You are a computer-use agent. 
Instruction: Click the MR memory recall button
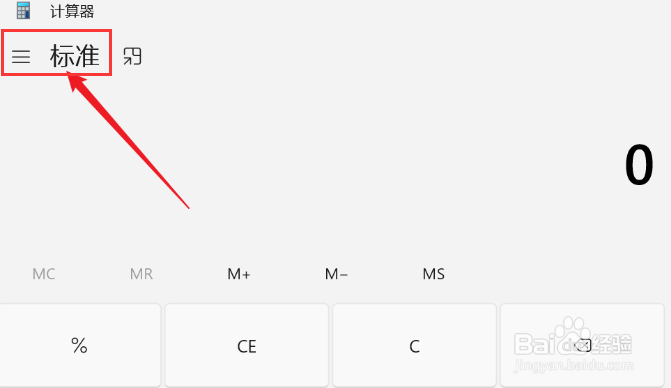click(141, 274)
